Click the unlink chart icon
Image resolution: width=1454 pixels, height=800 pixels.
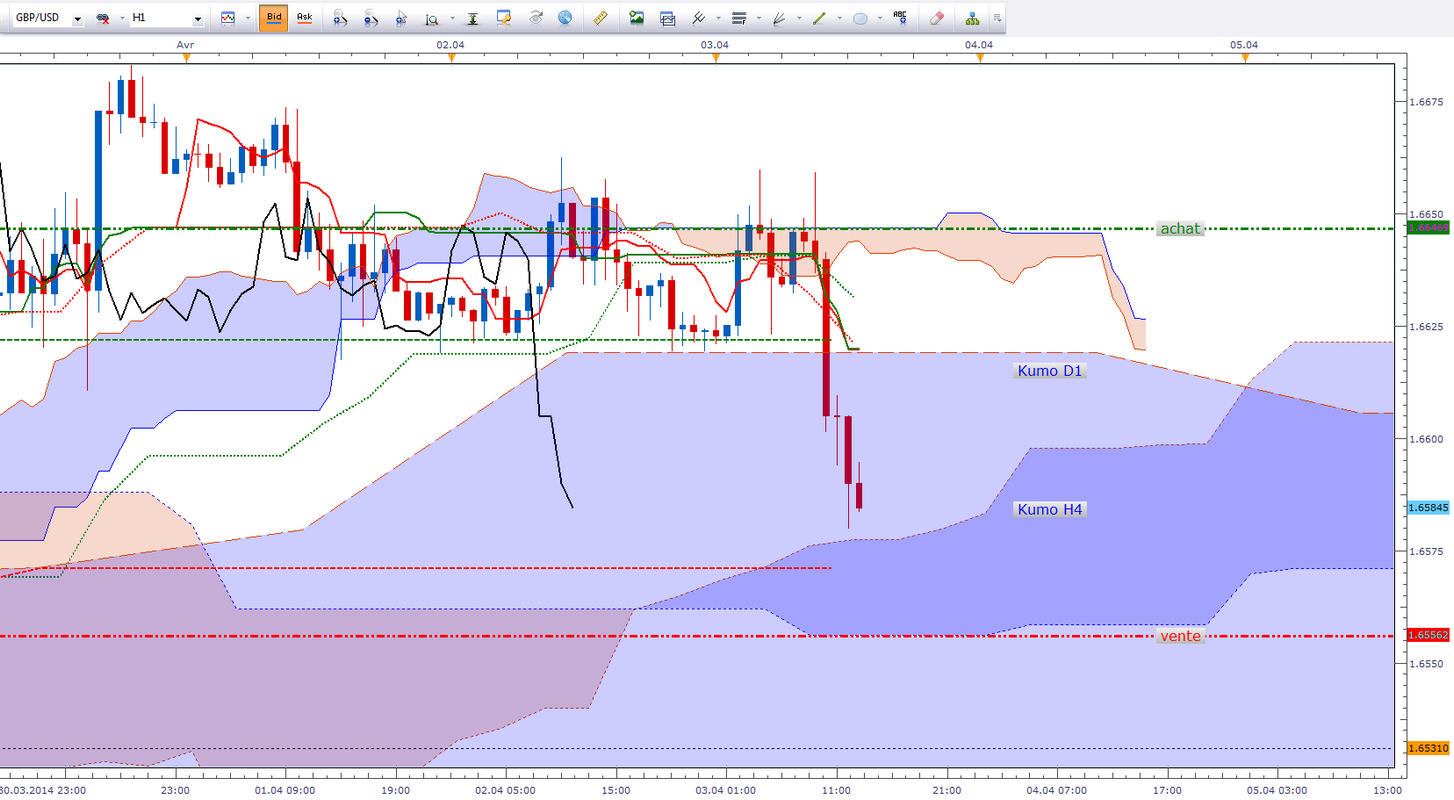coord(102,18)
